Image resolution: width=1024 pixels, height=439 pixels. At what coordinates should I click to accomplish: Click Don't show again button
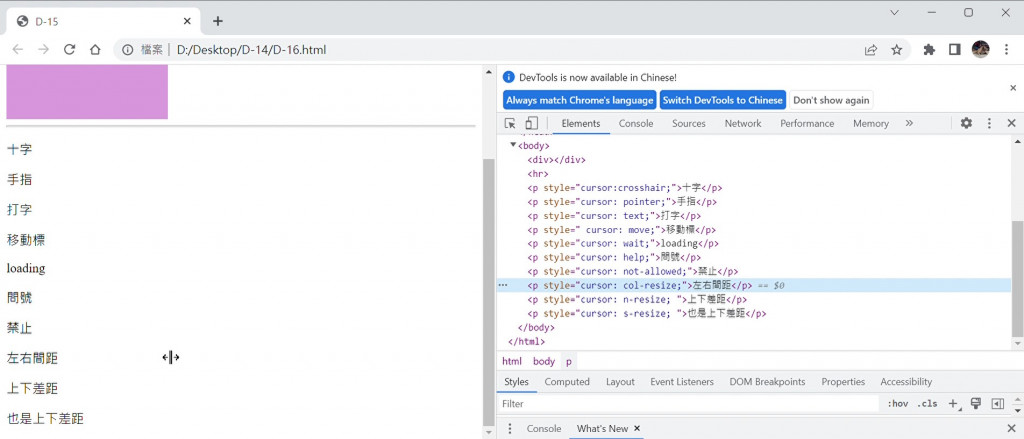click(831, 100)
